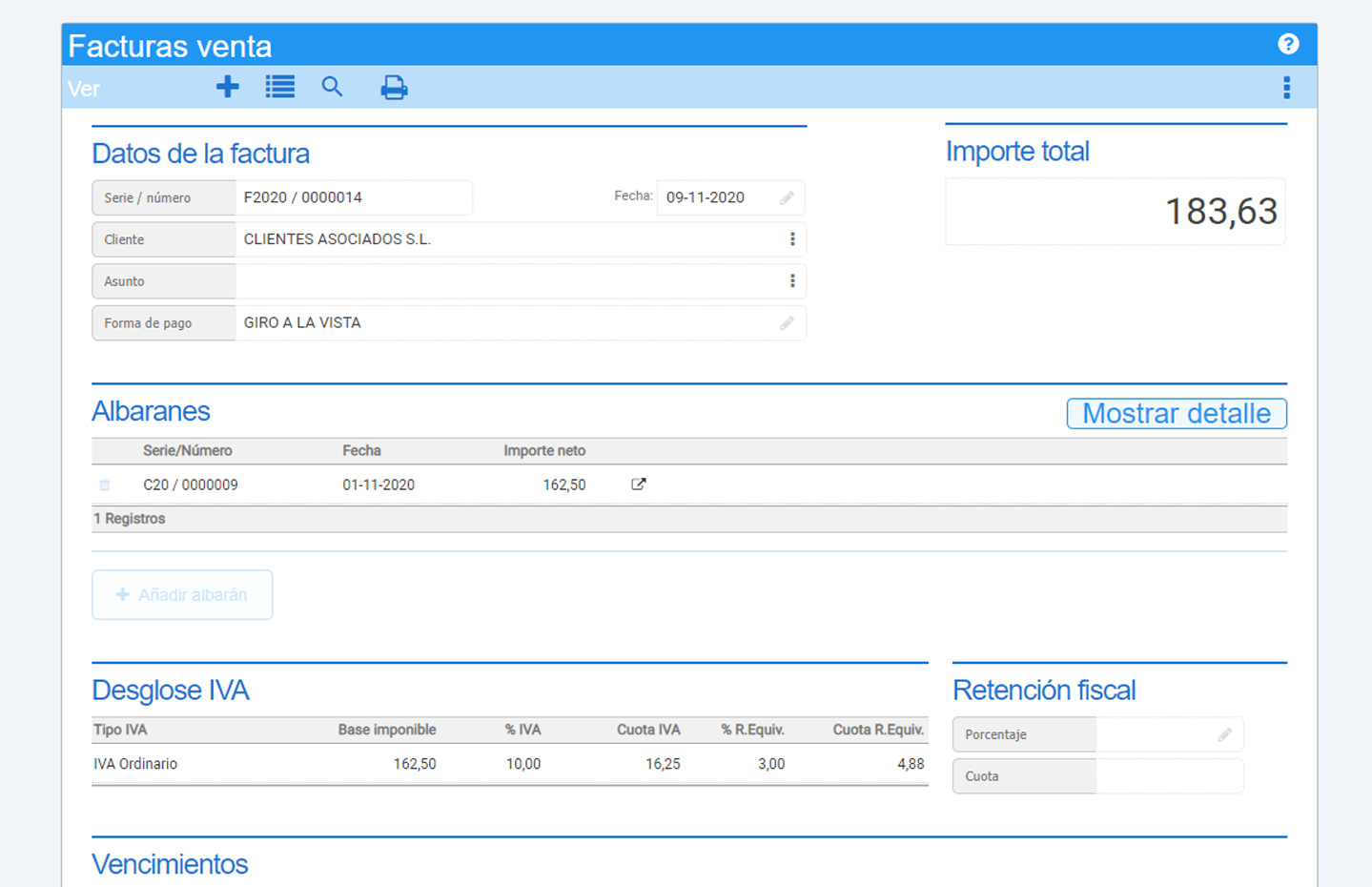
Task: Edit the Fecha date with pencil icon
Action: coord(787,197)
